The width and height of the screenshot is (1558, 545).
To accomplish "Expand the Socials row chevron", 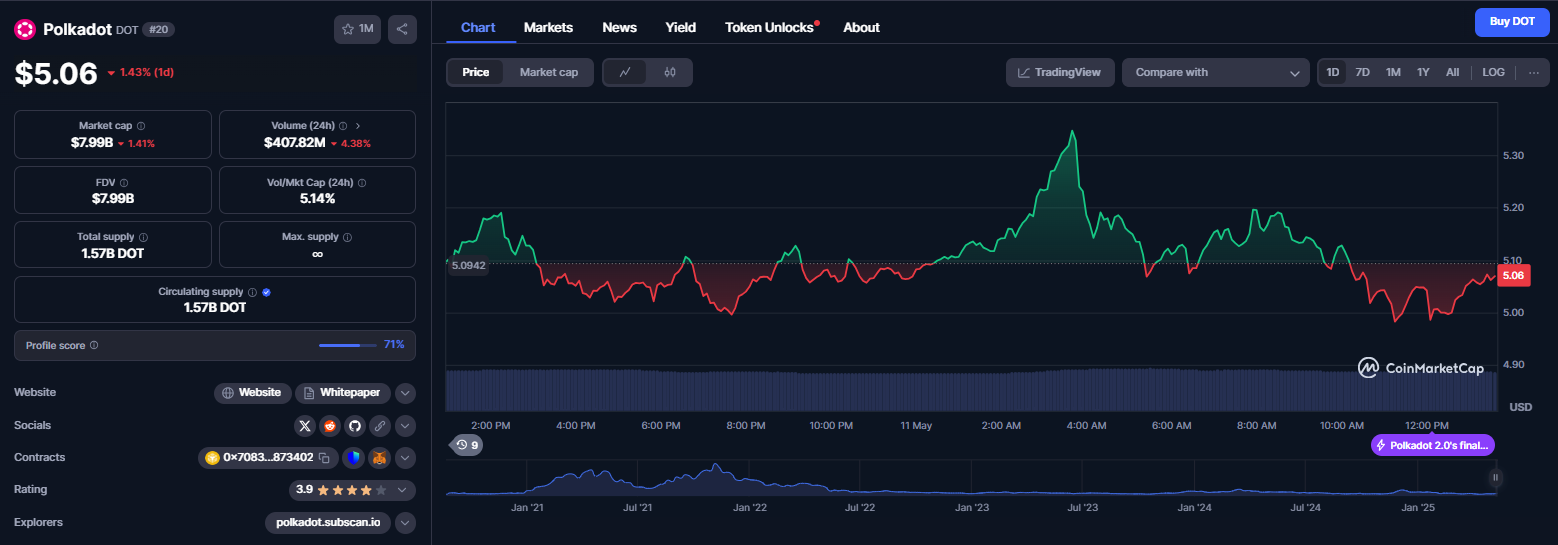I will click(x=405, y=425).
